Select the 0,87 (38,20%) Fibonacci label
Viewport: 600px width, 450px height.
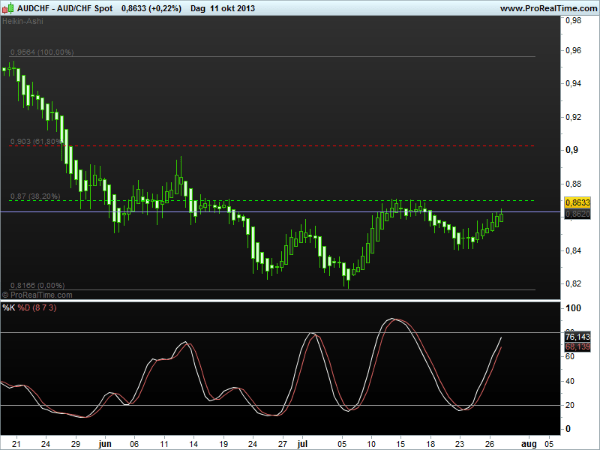[35, 196]
